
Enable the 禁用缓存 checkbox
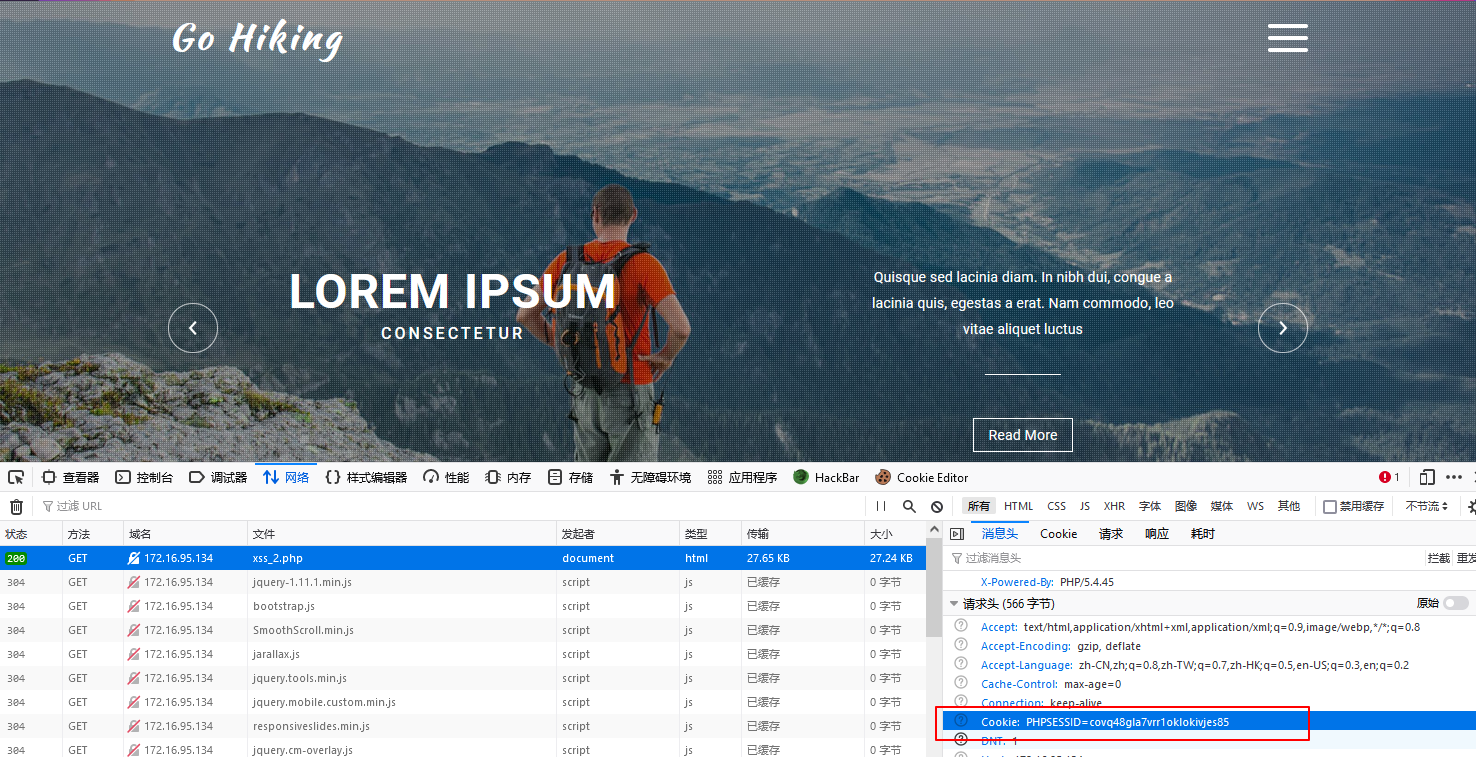[1329, 507]
